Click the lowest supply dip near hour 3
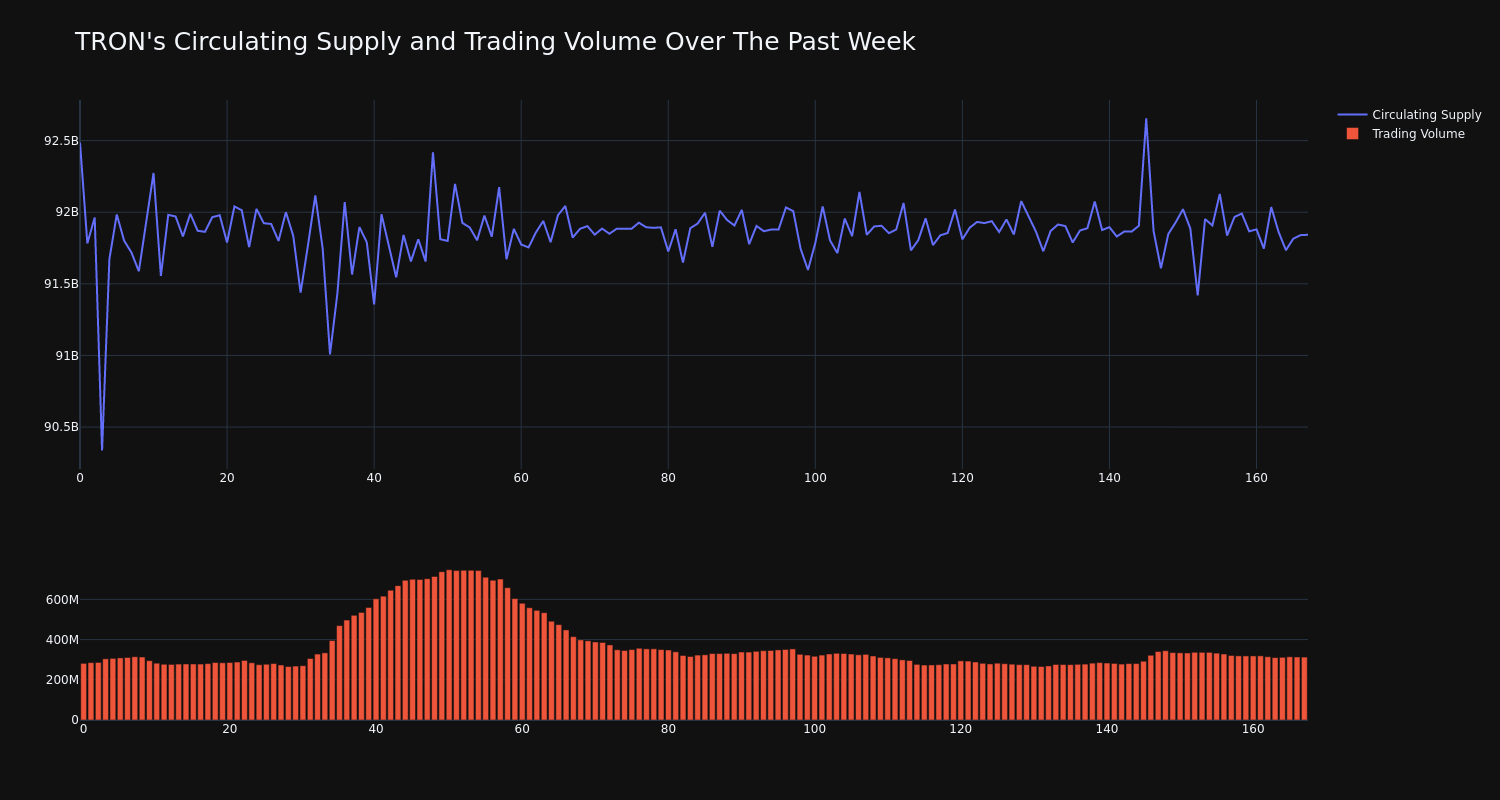This screenshot has height=800, width=1500. click(x=102, y=449)
